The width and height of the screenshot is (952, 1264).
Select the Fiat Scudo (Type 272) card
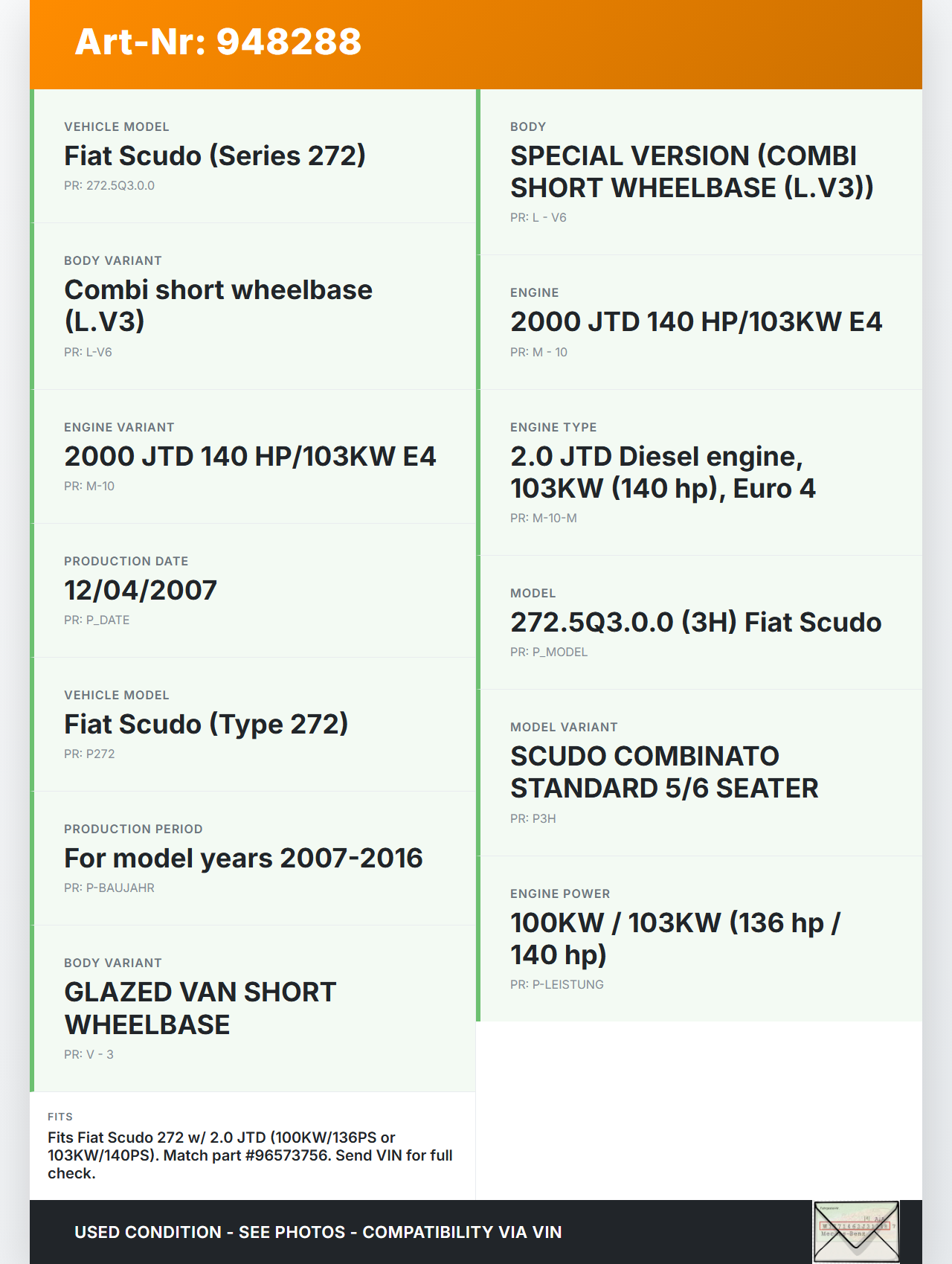[x=206, y=724]
